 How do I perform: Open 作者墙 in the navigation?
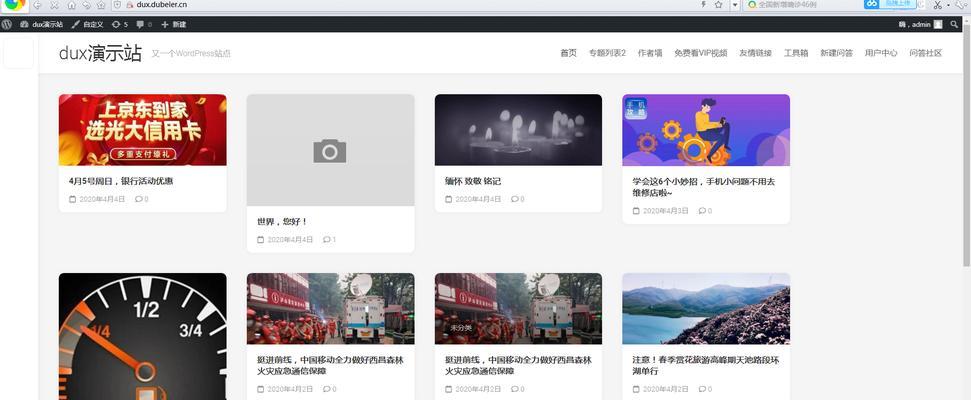[650, 53]
